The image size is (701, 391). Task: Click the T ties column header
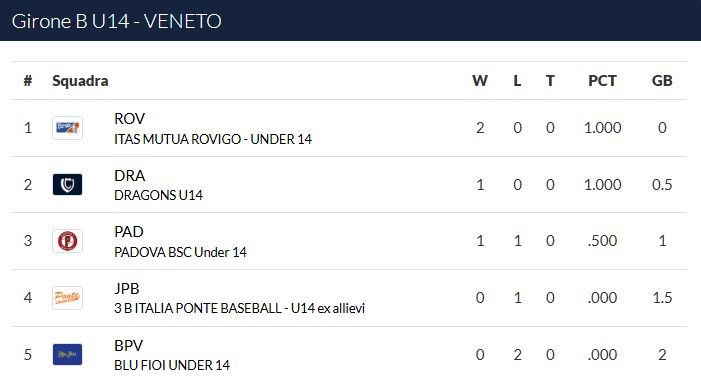point(550,81)
